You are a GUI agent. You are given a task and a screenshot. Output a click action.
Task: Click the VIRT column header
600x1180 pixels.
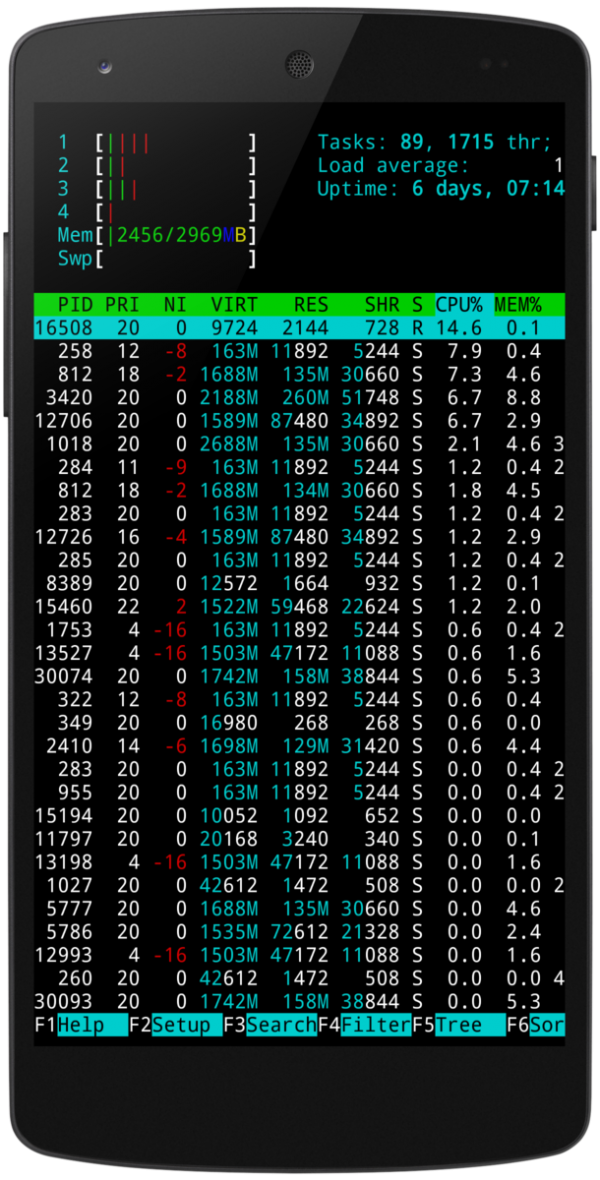point(234,304)
